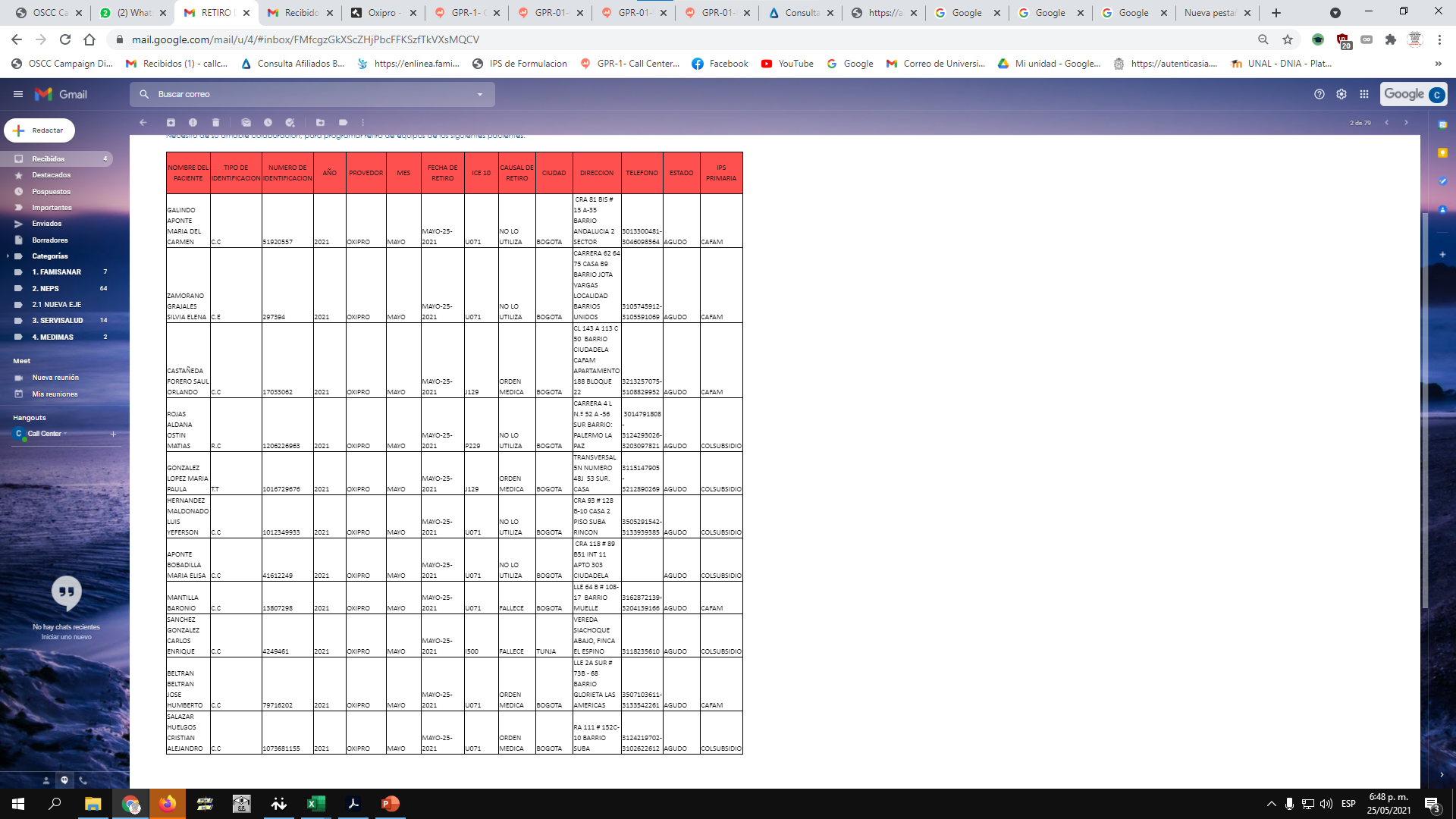Bookmark this page with the star icon

[x=1288, y=39]
